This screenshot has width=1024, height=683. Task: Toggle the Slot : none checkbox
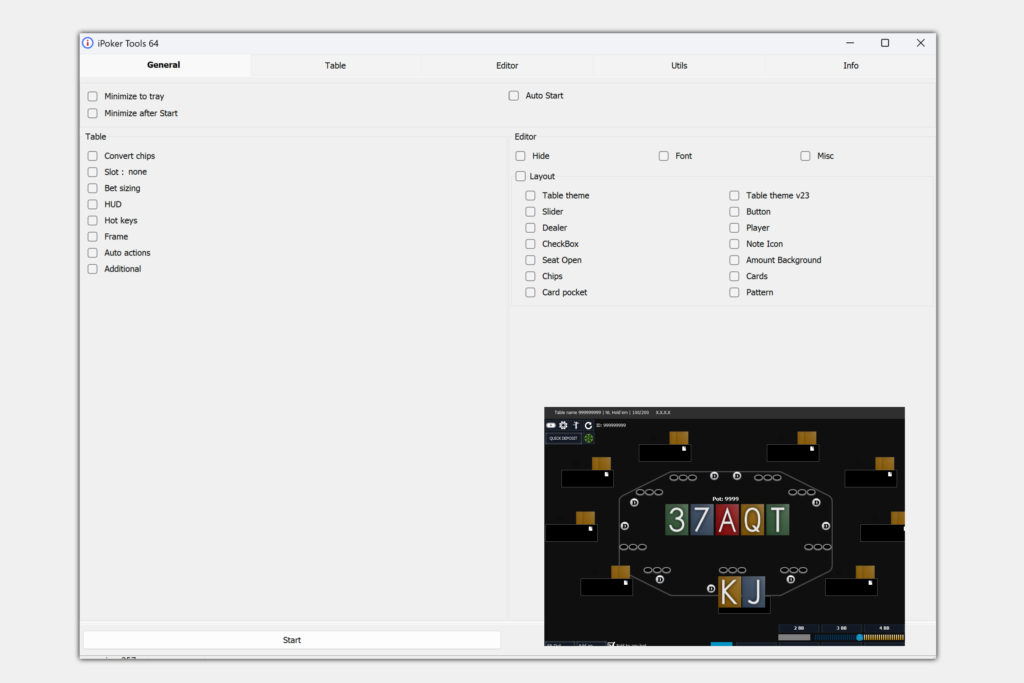(93, 172)
